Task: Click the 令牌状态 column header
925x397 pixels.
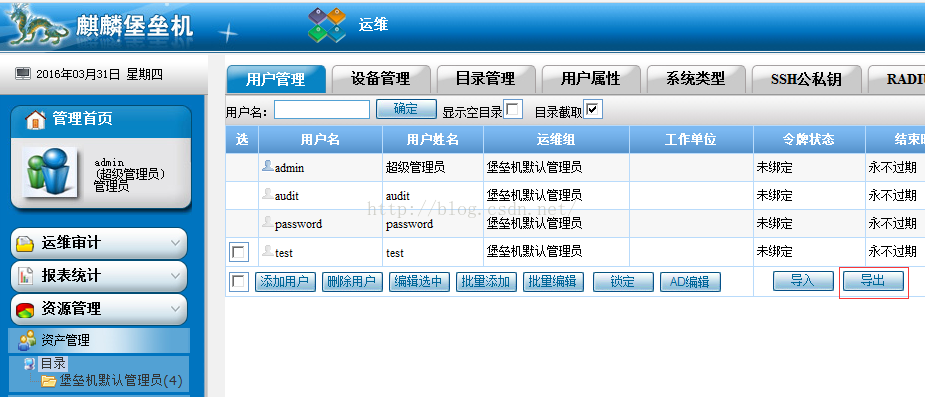Action: coord(809,140)
